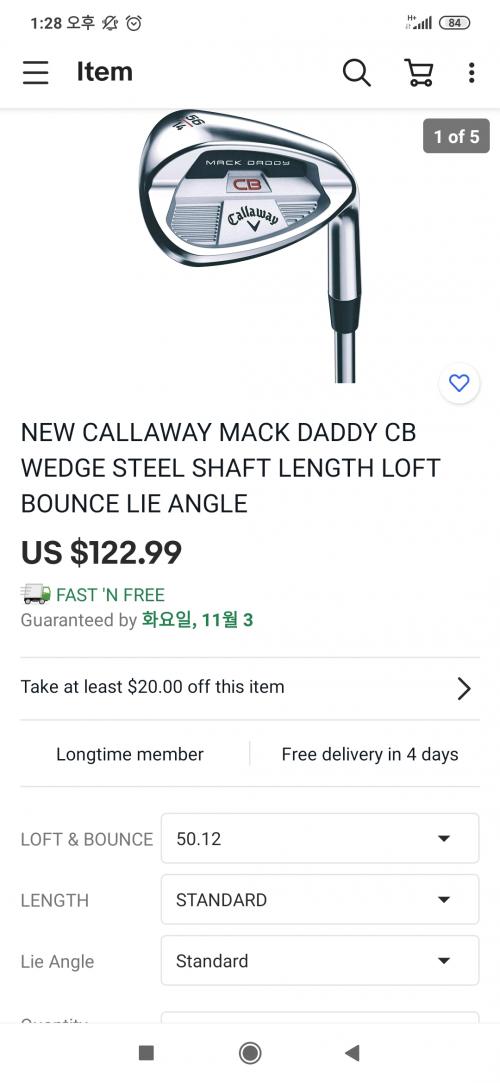Tap the search magnifier icon
The height and width of the screenshot is (1083, 500).
click(x=356, y=72)
